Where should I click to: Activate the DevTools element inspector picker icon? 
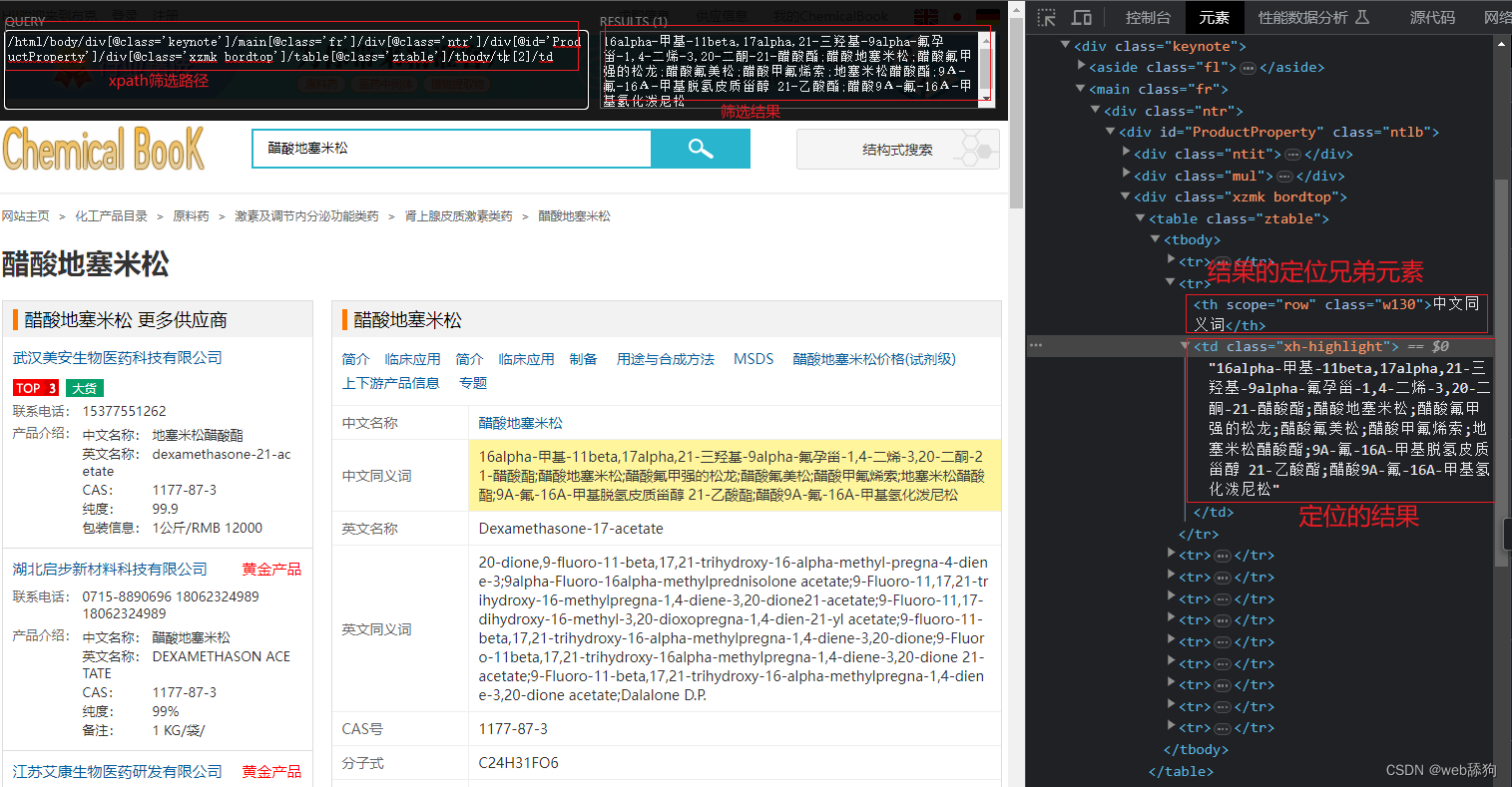point(1046,17)
